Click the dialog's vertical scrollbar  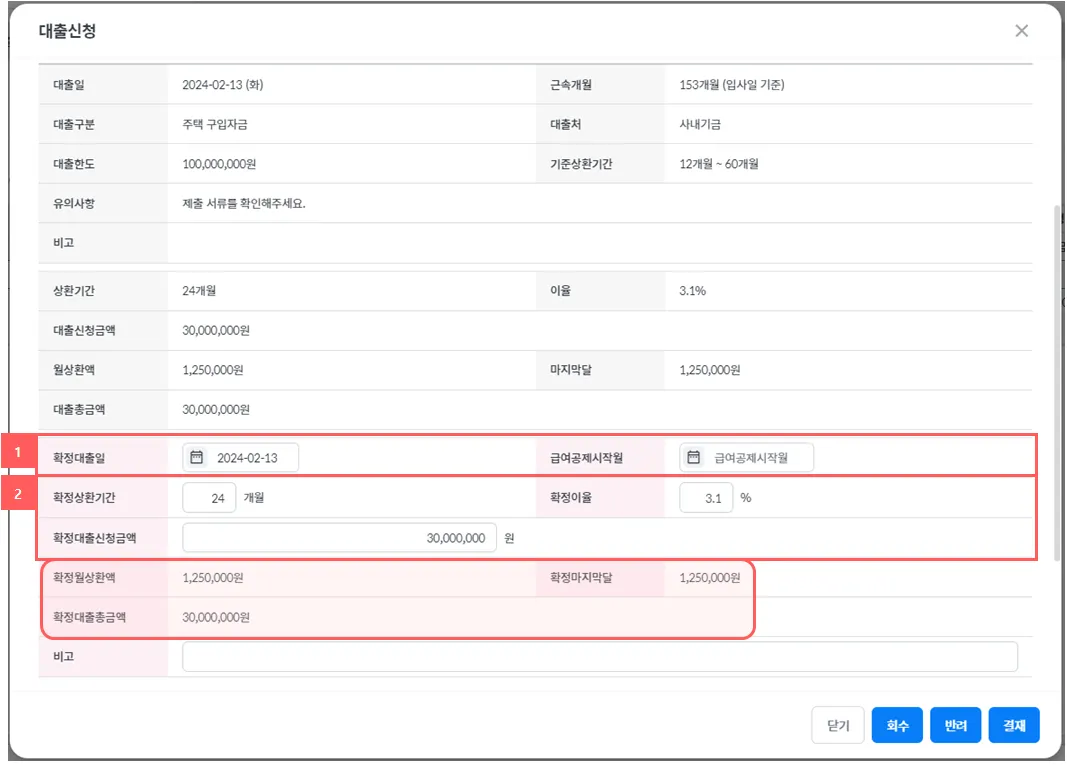1057,381
